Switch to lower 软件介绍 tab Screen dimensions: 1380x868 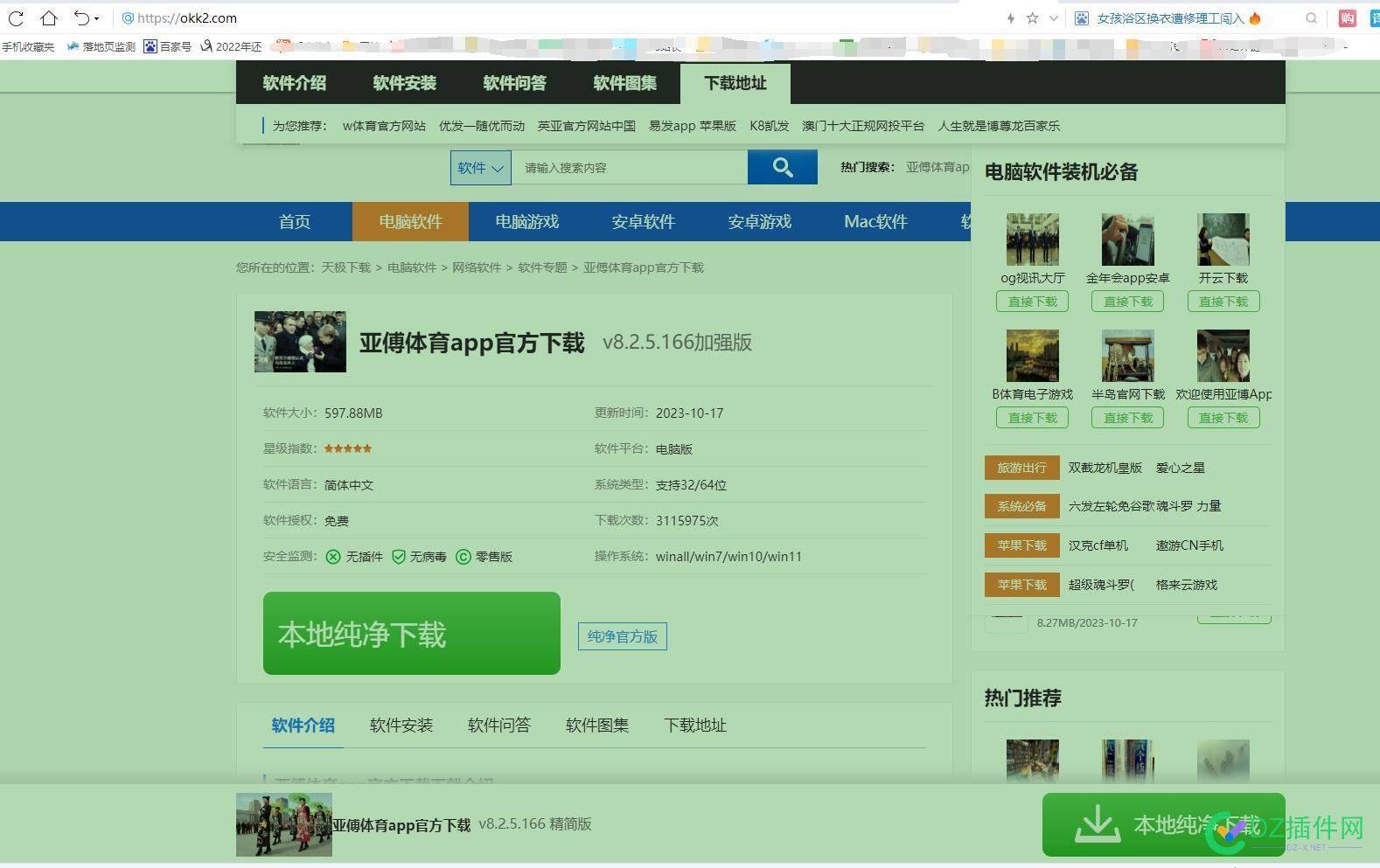(x=303, y=726)
